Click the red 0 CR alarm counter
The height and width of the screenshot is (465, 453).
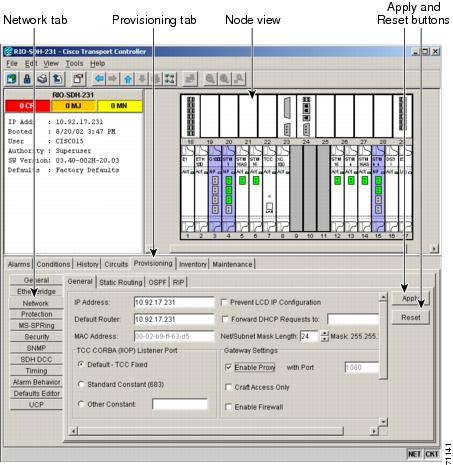click(28, 106)
